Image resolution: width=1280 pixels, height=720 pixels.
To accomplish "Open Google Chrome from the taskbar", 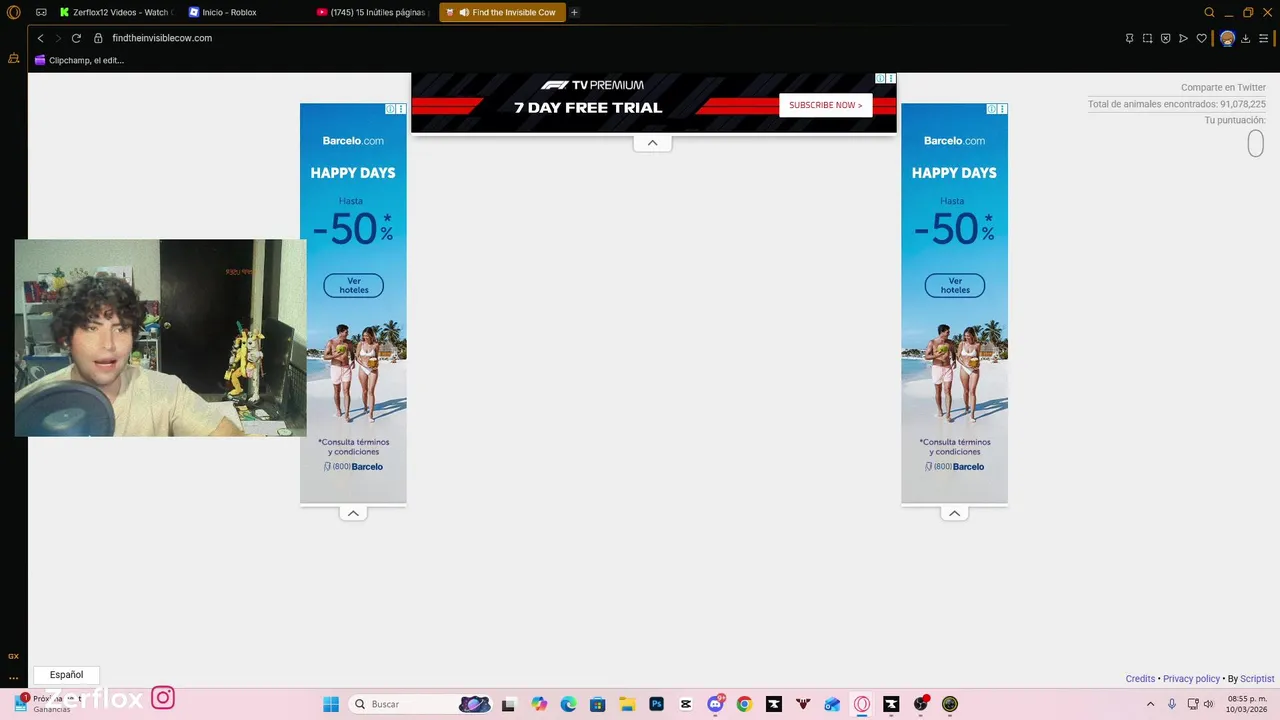I will pos(744,704).
